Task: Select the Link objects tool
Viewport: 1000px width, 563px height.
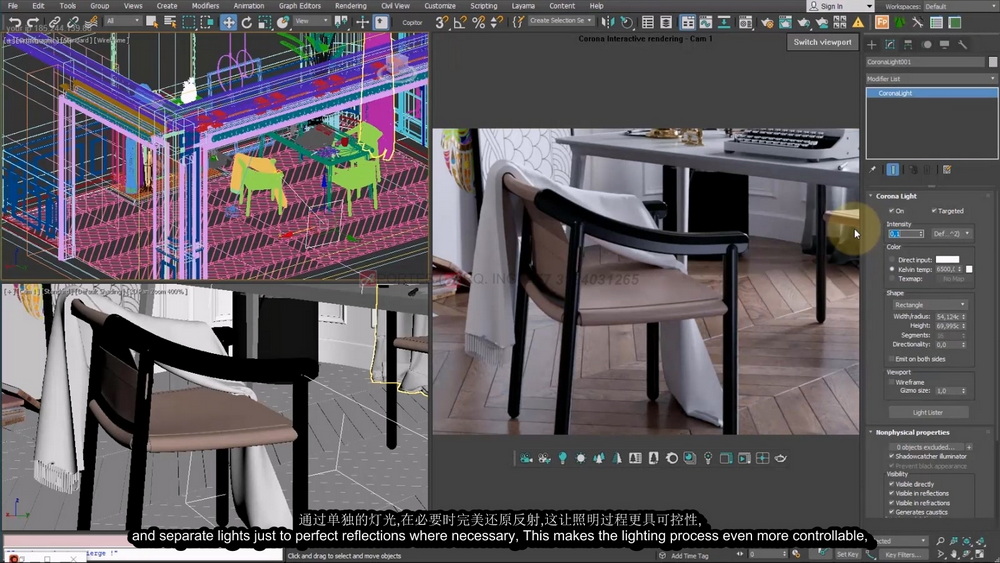Action: pos(54,22)
